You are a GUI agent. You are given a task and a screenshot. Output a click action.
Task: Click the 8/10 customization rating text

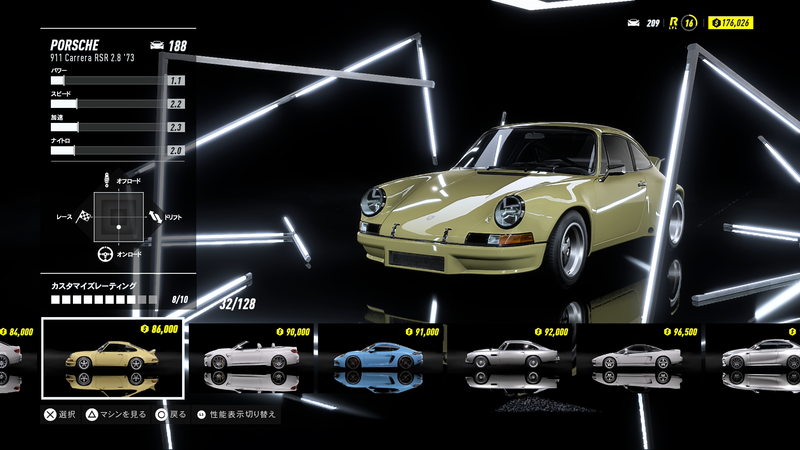[180, 299]
